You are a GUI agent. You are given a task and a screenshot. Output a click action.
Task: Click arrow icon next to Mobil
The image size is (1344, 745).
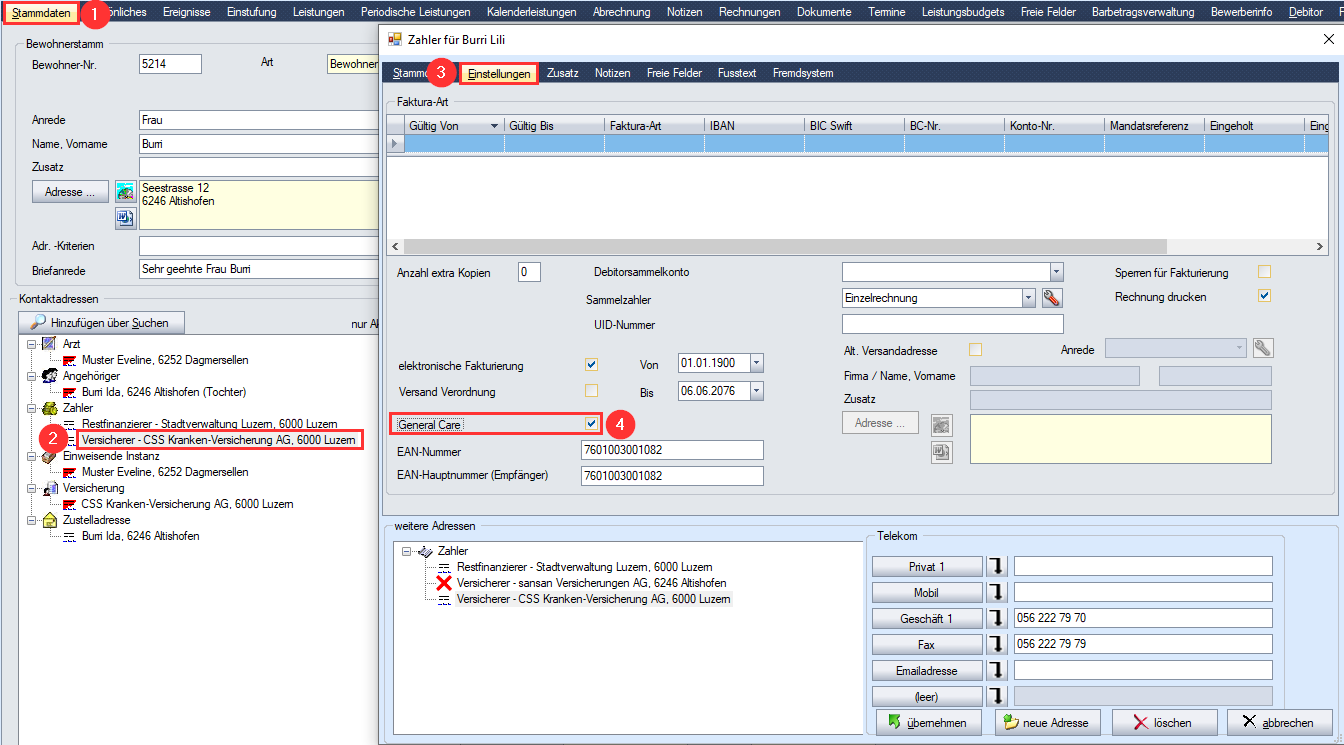[x=997, y=593]
